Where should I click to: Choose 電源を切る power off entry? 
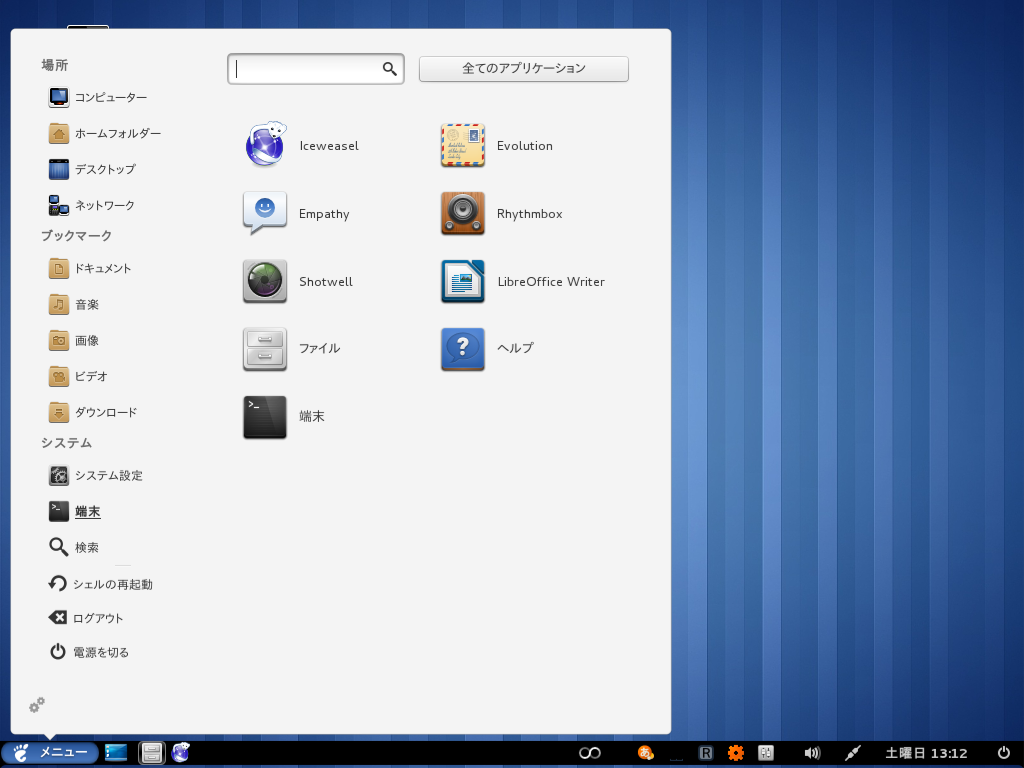pos(89,652)
